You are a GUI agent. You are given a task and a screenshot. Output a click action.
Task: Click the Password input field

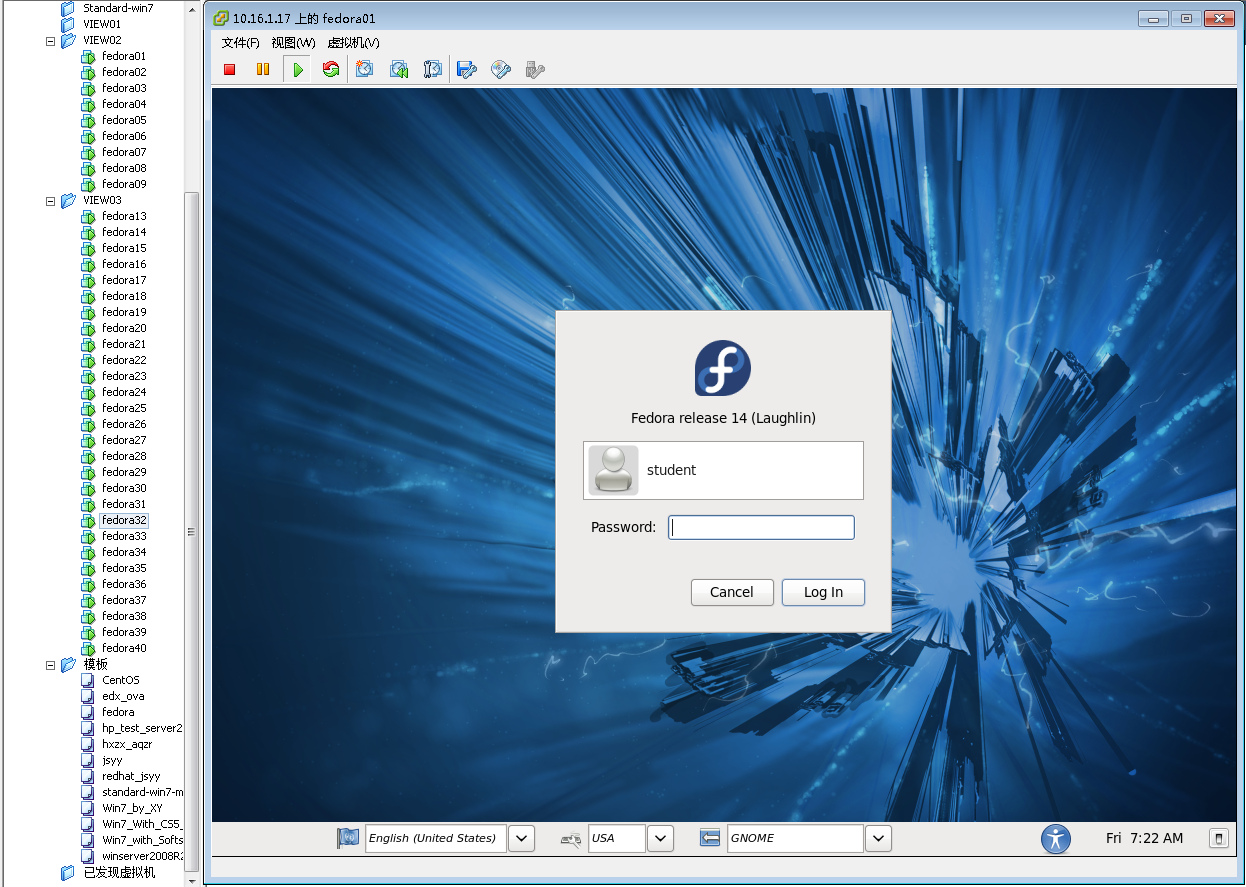(x=761, y=528)
